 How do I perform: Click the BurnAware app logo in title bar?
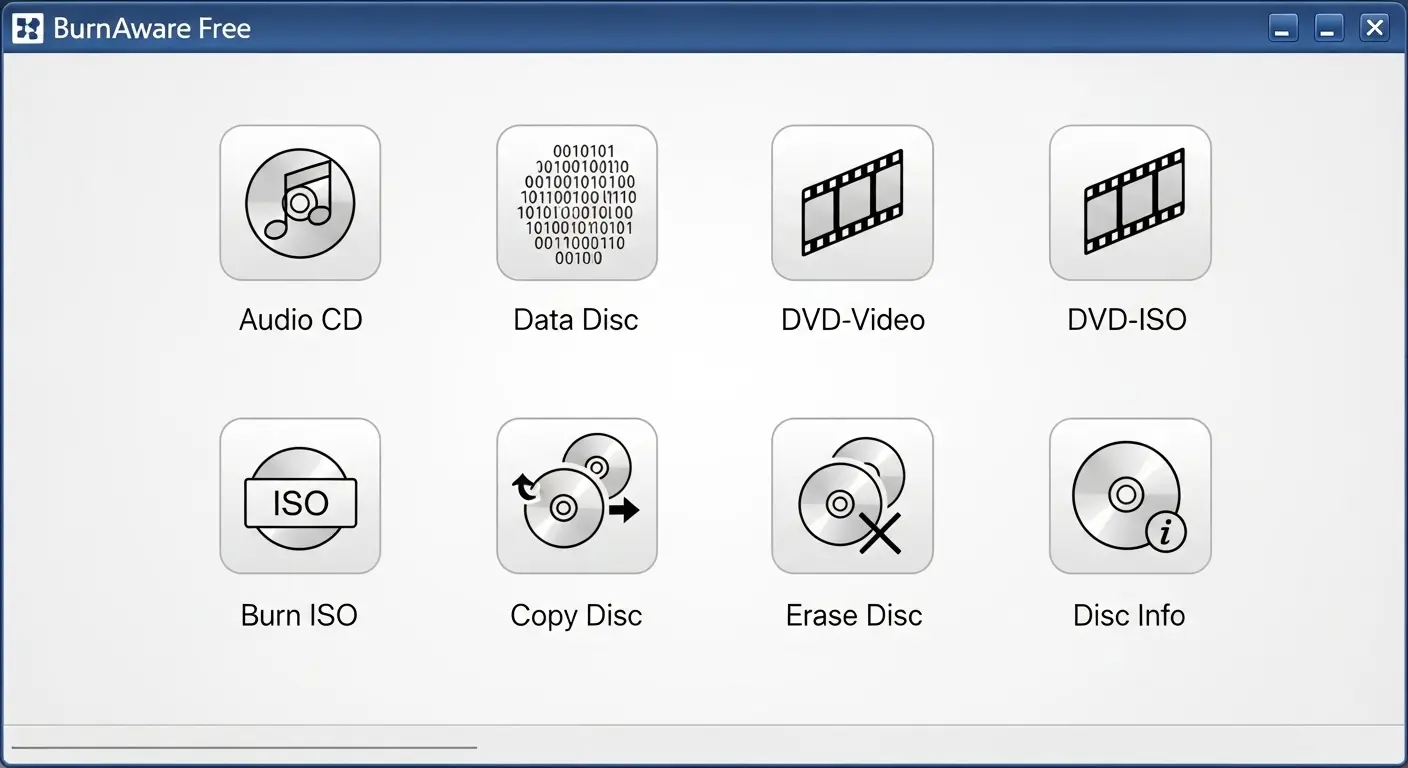click(28, 28)
